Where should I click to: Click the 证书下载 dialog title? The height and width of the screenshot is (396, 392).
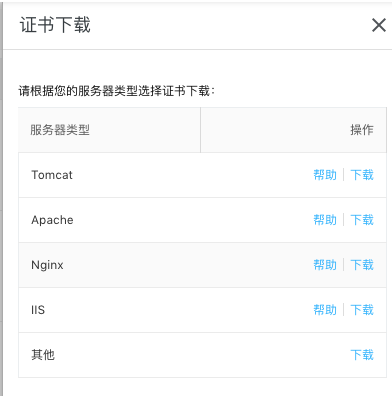(55, 25)
